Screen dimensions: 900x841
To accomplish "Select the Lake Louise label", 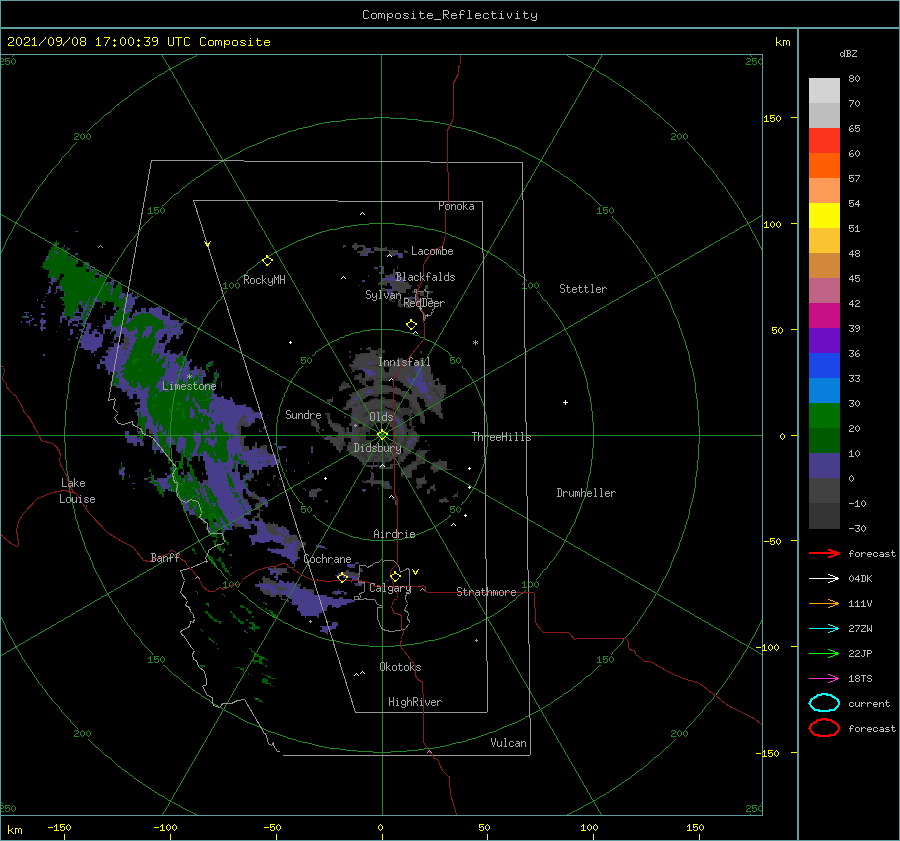I will point(77,491).
